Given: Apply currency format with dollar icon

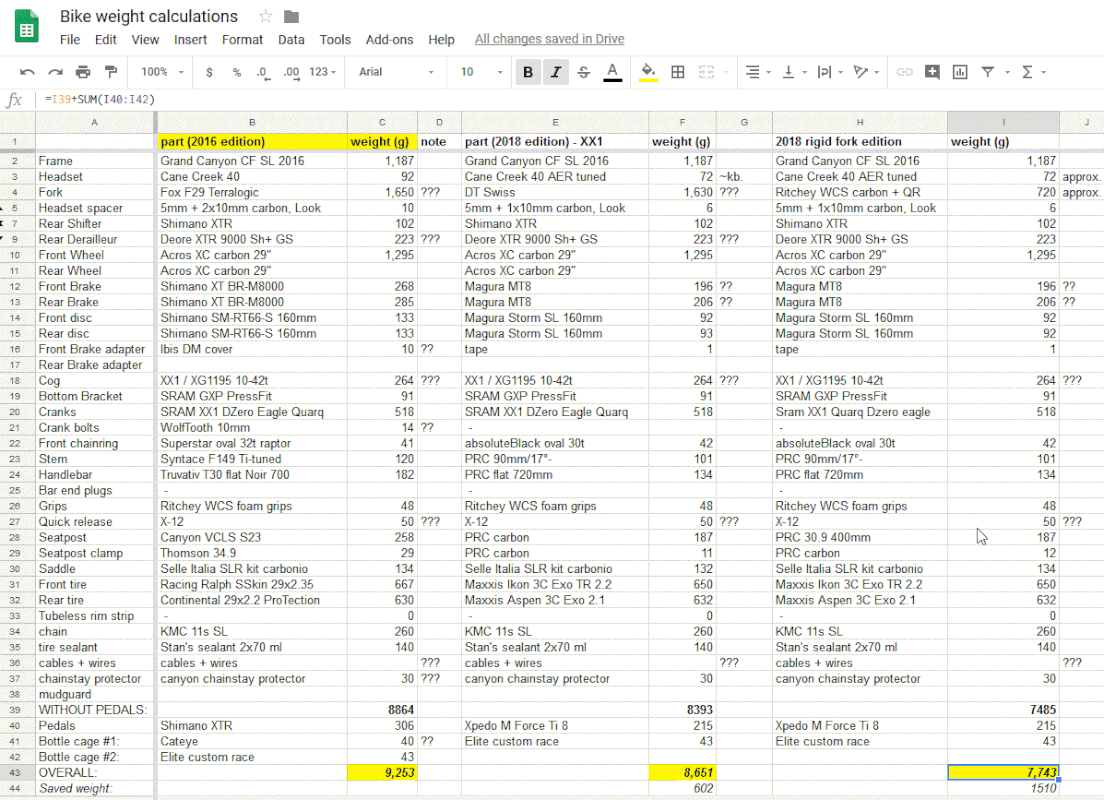Looking at the screenshot, I should (209, 72).
